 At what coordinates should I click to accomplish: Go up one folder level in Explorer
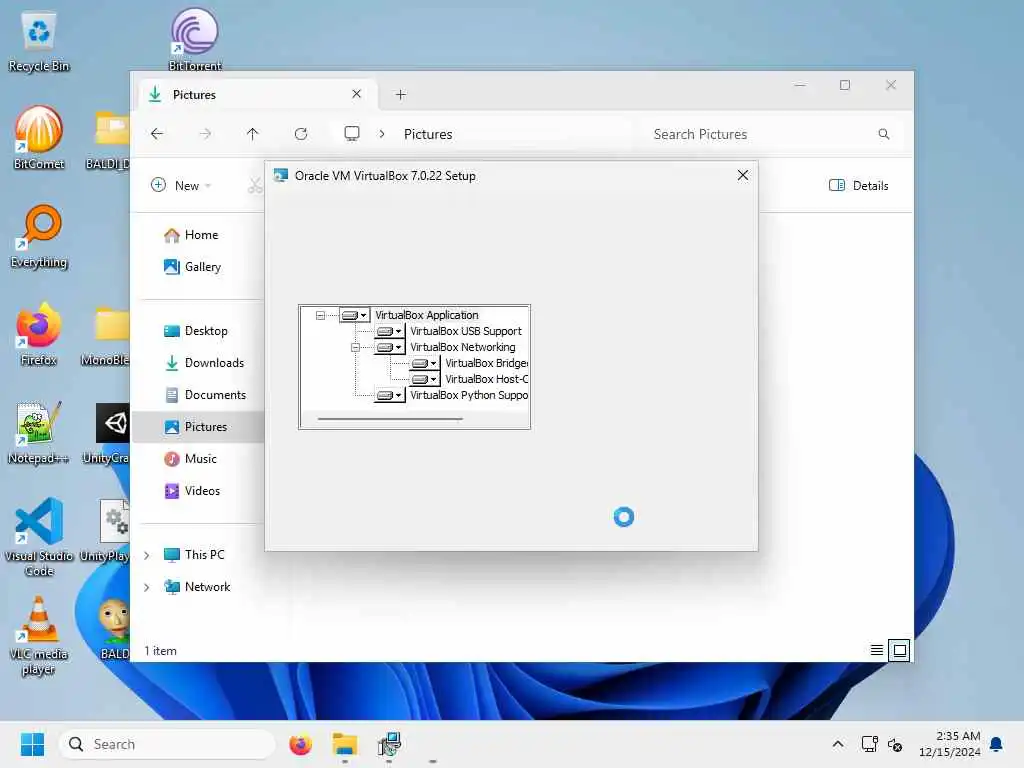coord(253,134)
